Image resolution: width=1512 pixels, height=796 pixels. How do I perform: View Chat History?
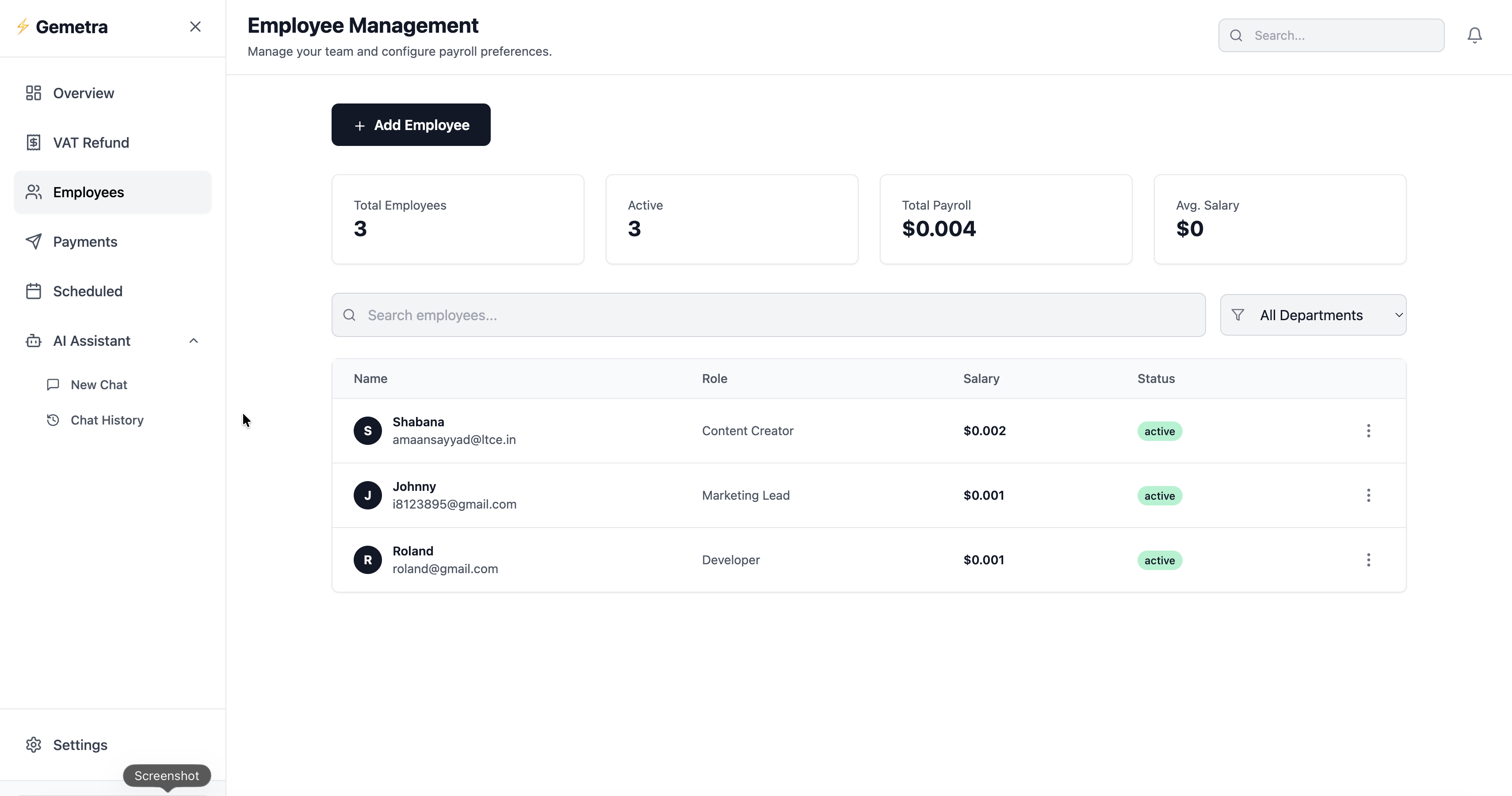(107, 420)
